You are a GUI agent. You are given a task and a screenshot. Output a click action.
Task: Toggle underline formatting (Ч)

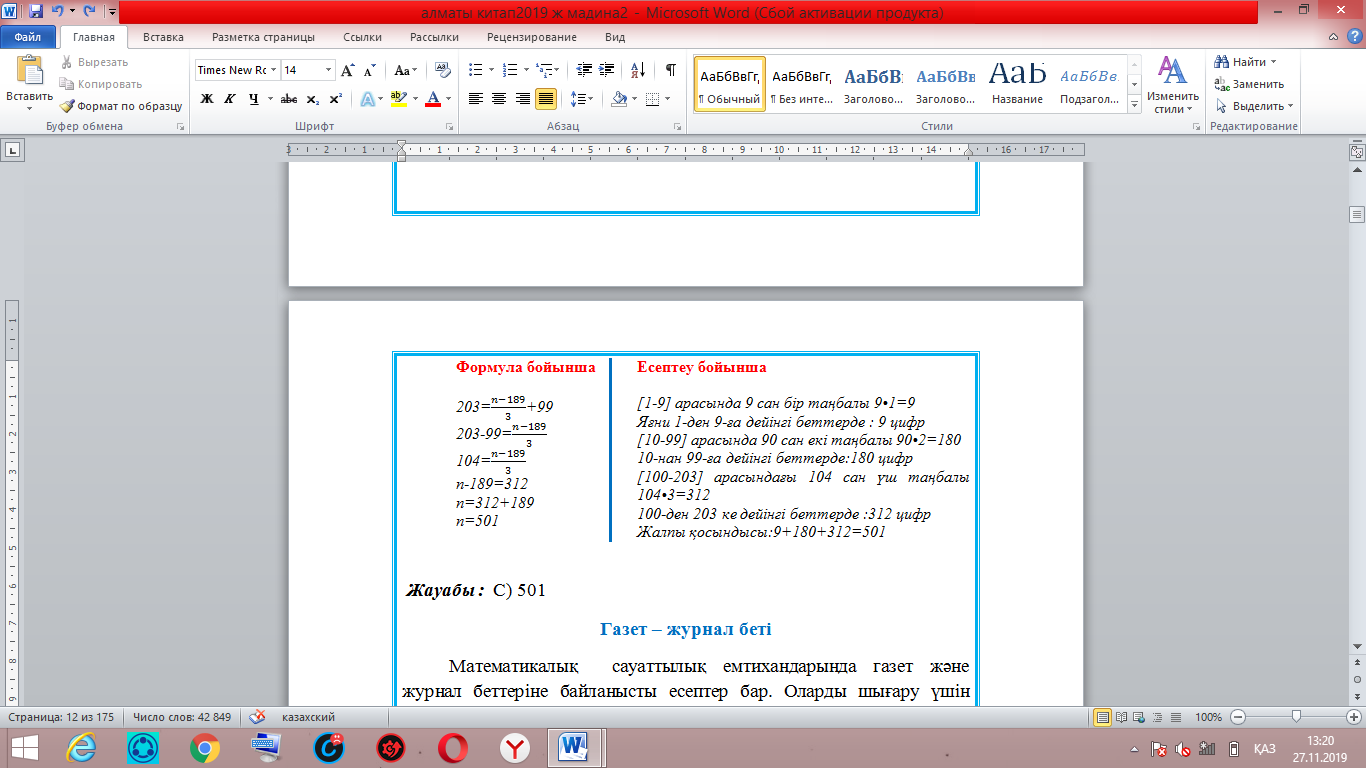(253, 98)
